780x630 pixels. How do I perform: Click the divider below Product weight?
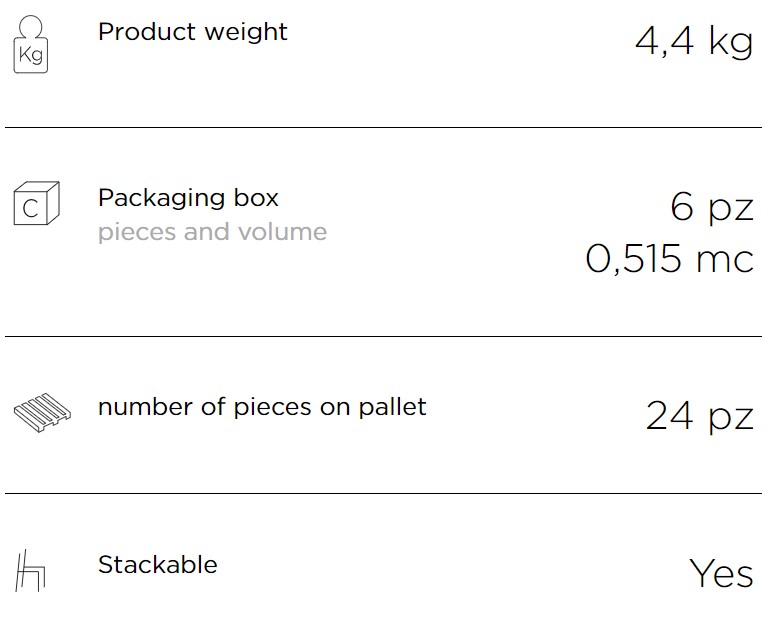384,127
